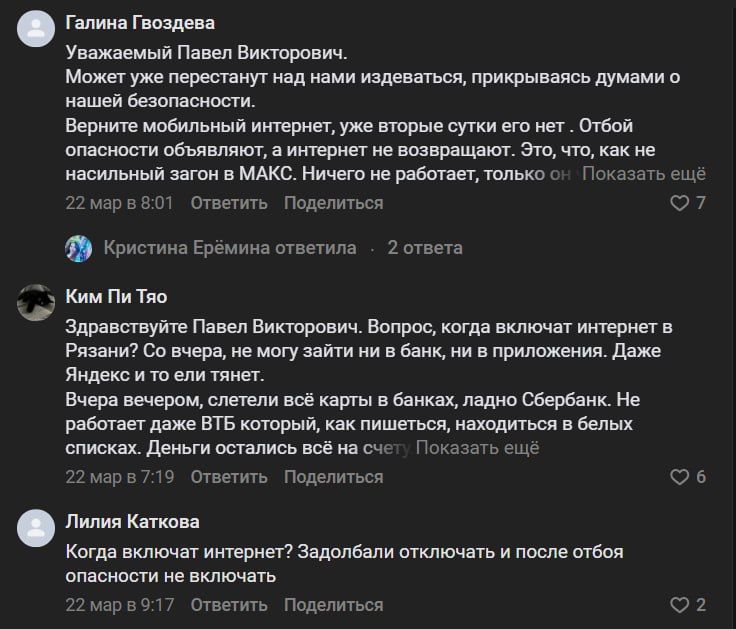
Task: Click Кристина Ерёмина's small reply avatar
Action: click(79, 248)
